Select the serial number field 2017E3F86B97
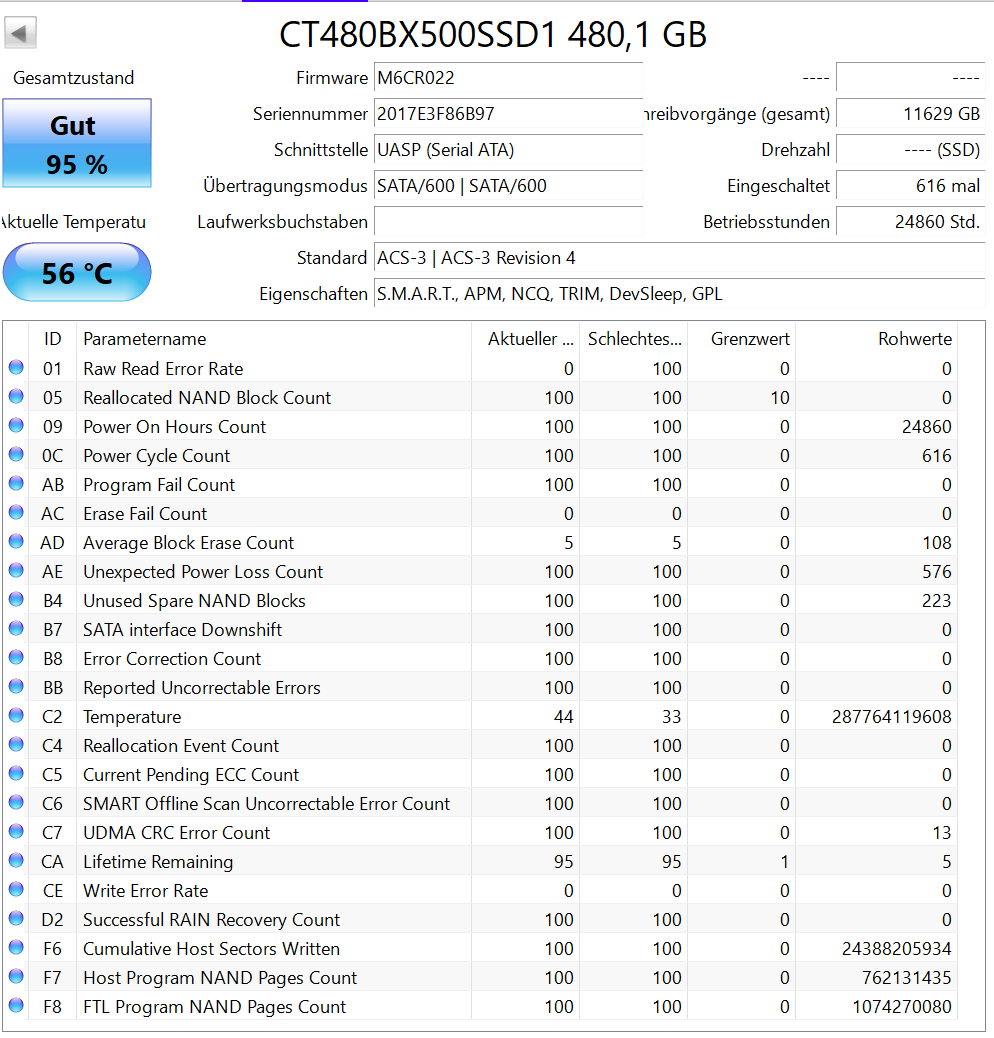994x1038 pixels. 508,114
